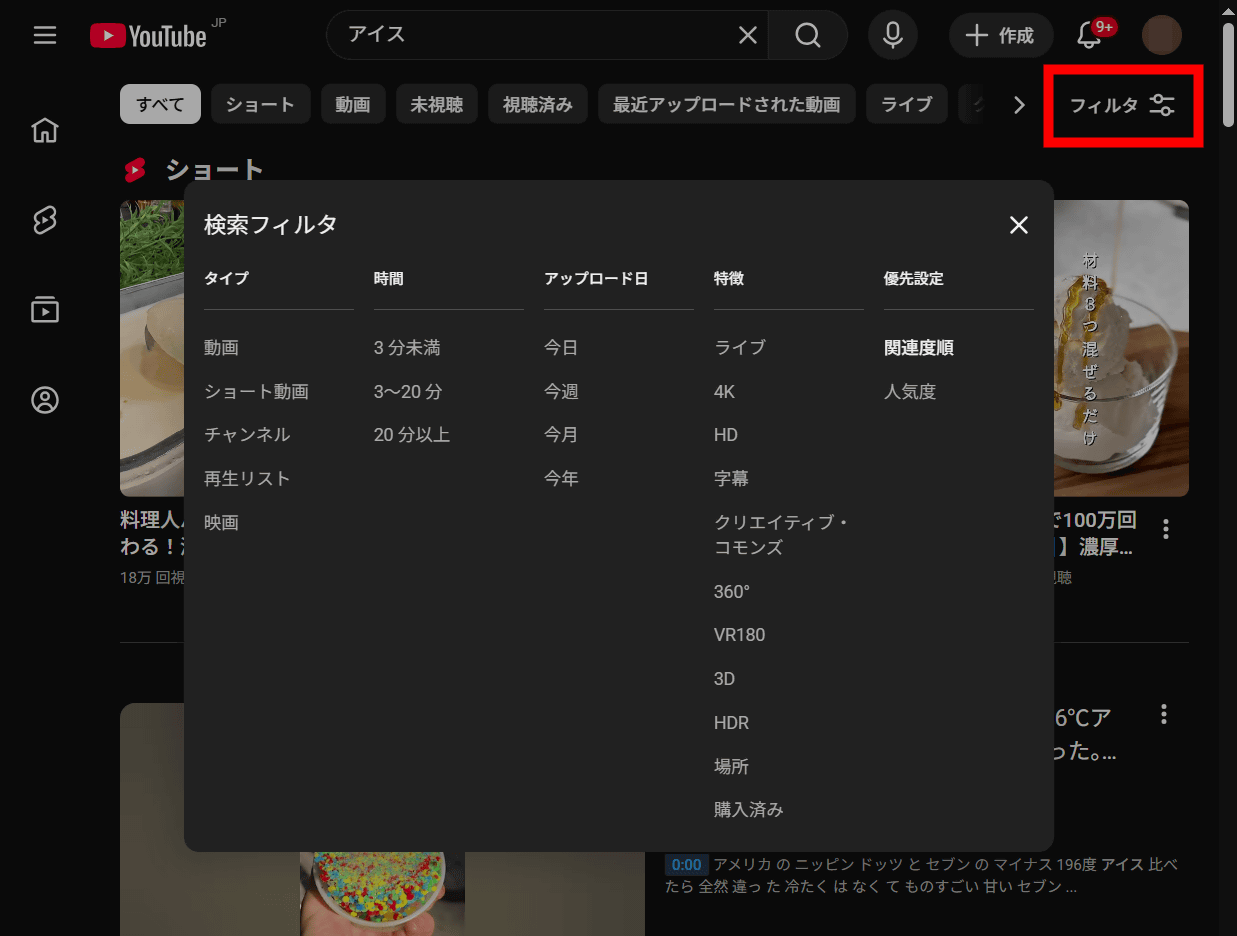Sort by 人気度
This screenshot has width=1237, height=936.
[x=910, y=392]
